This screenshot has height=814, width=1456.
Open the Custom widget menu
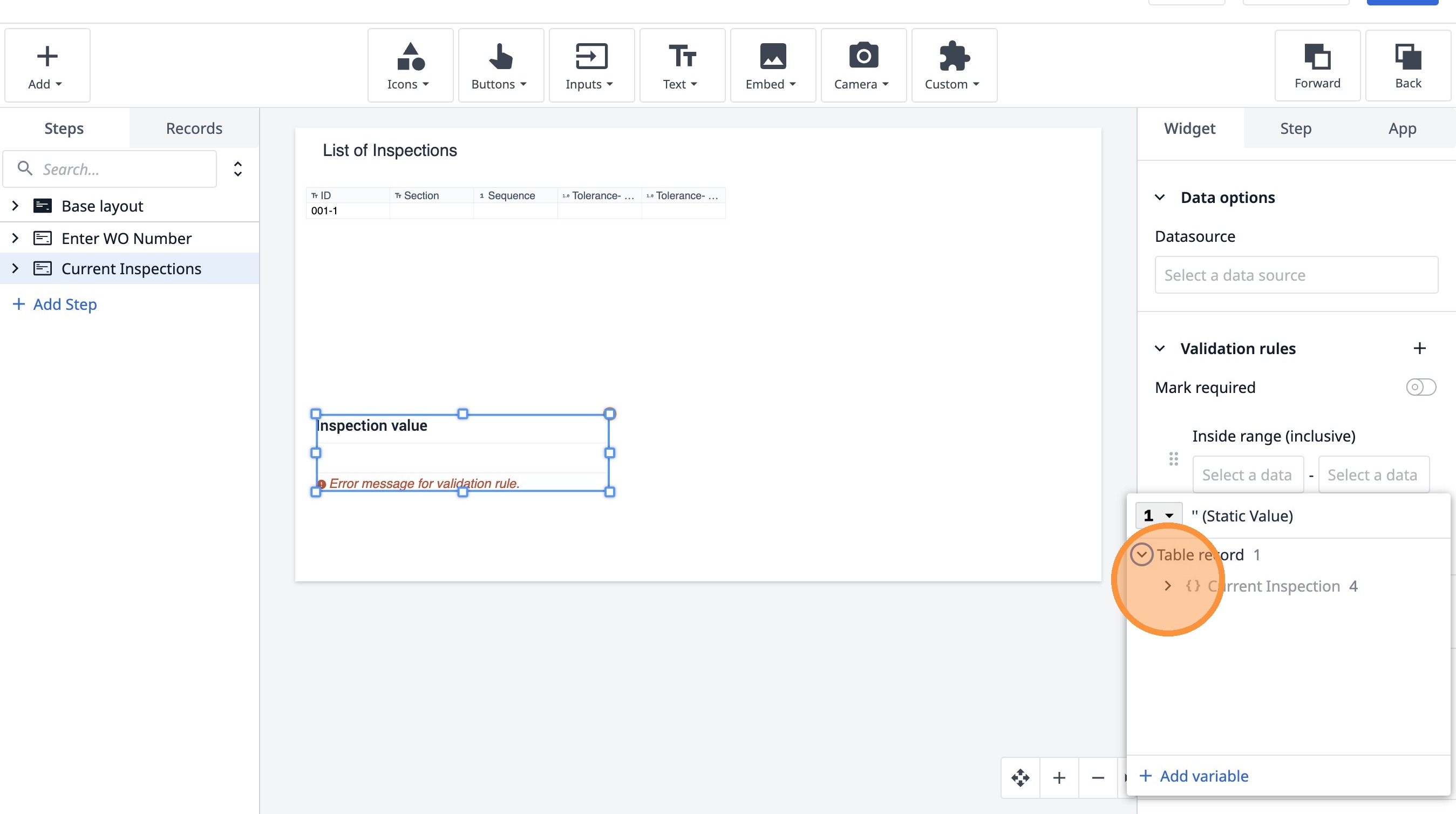(x=954, y=65)
